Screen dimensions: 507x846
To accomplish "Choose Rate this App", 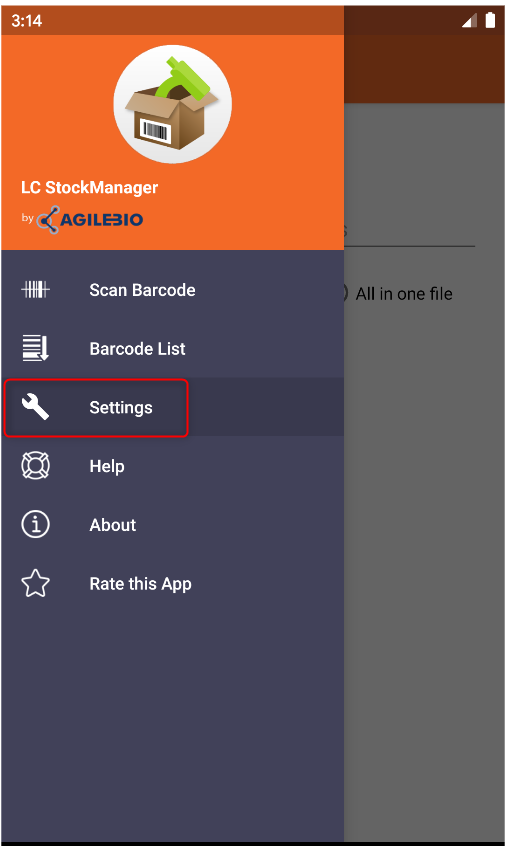I will tap(173, 584).
